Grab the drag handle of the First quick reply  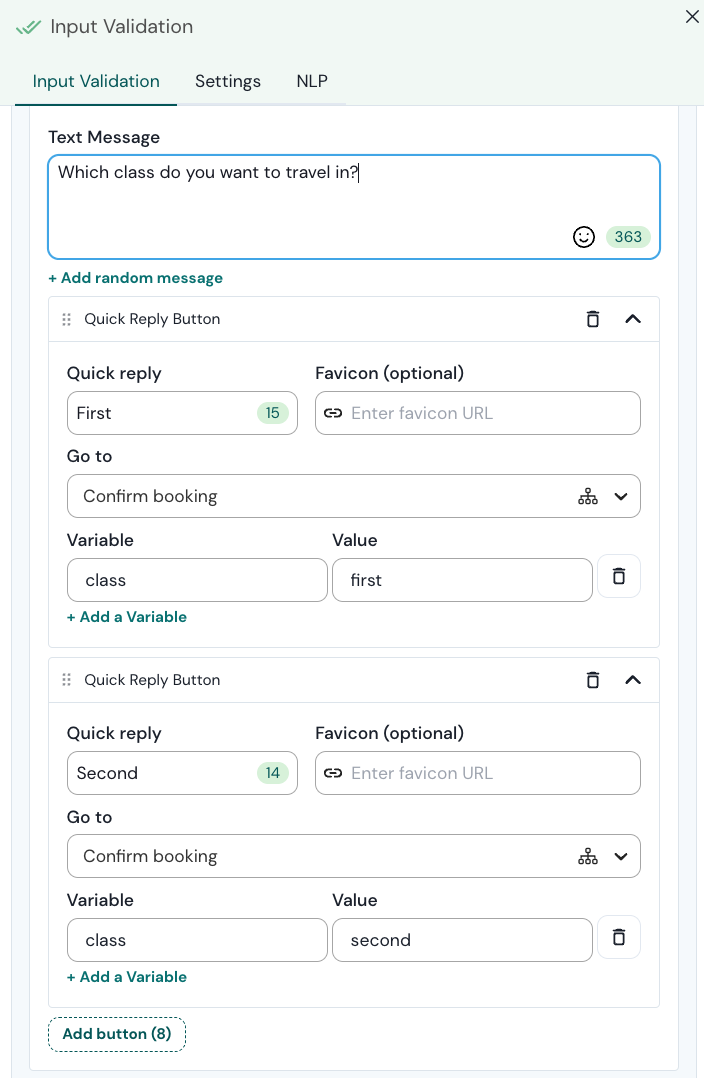[67, 320]
